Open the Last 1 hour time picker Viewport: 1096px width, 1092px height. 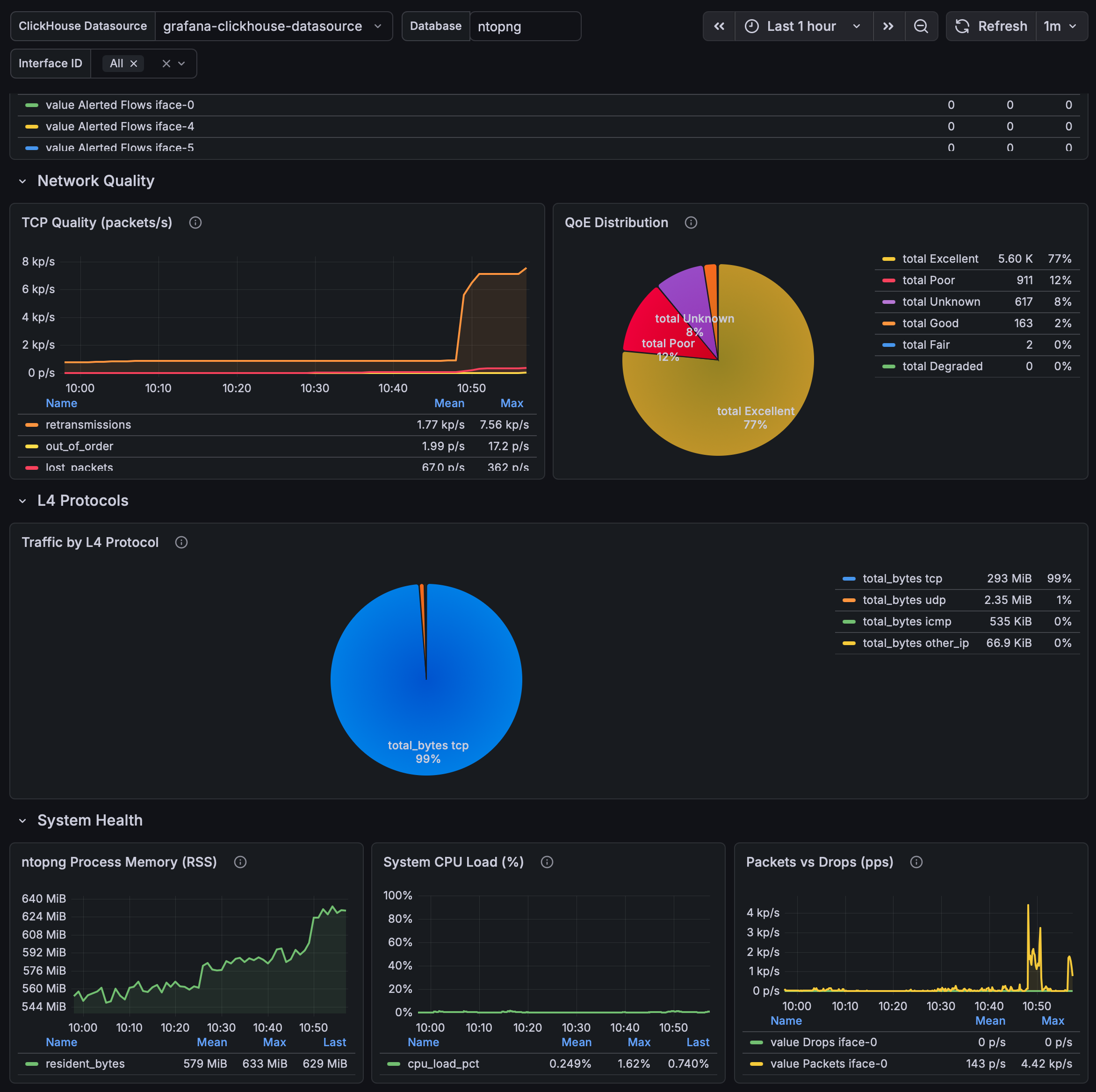click(803, 26)
